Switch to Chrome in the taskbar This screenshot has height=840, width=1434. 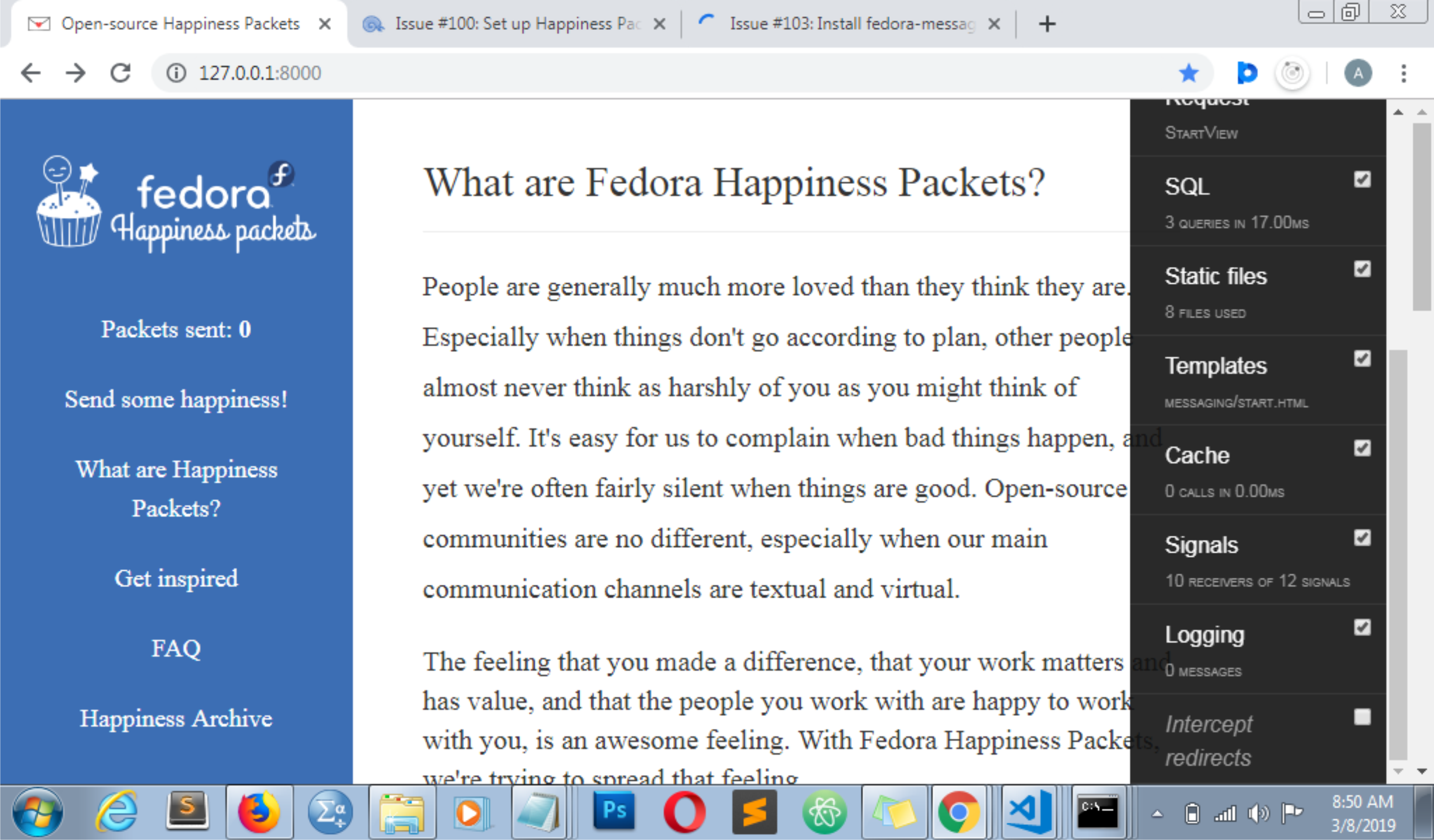[959, 812]
